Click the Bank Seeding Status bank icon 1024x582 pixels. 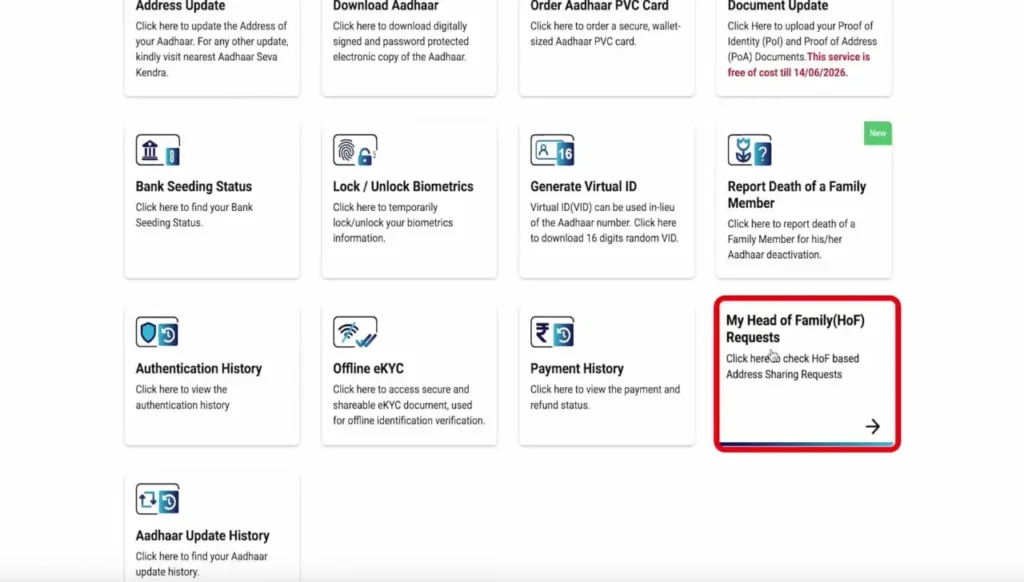click(157, 151)
